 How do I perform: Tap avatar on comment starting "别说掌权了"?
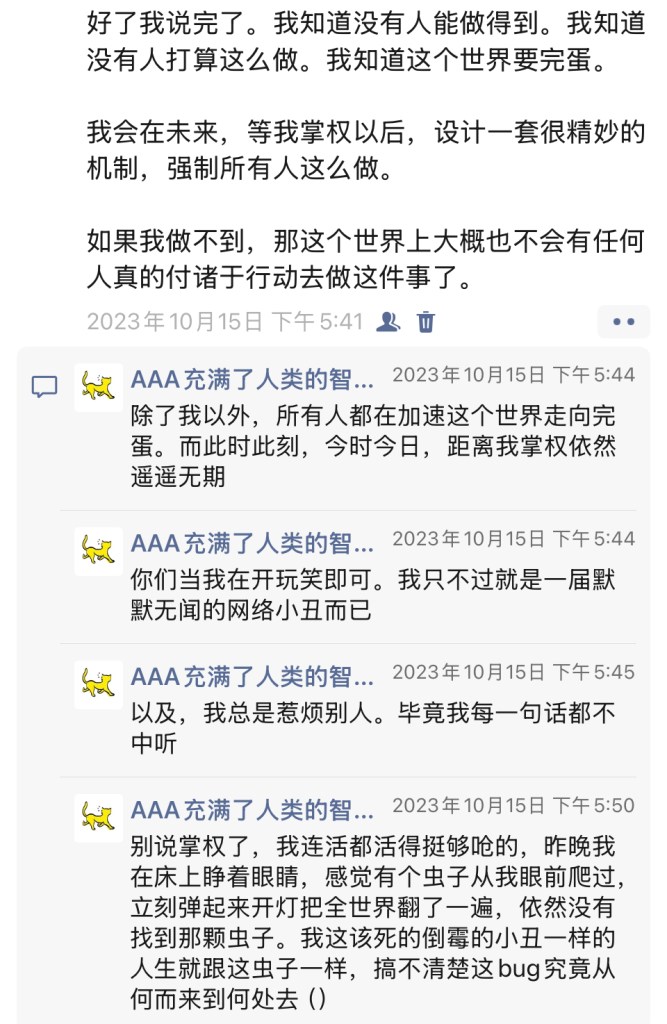(98, 817)
